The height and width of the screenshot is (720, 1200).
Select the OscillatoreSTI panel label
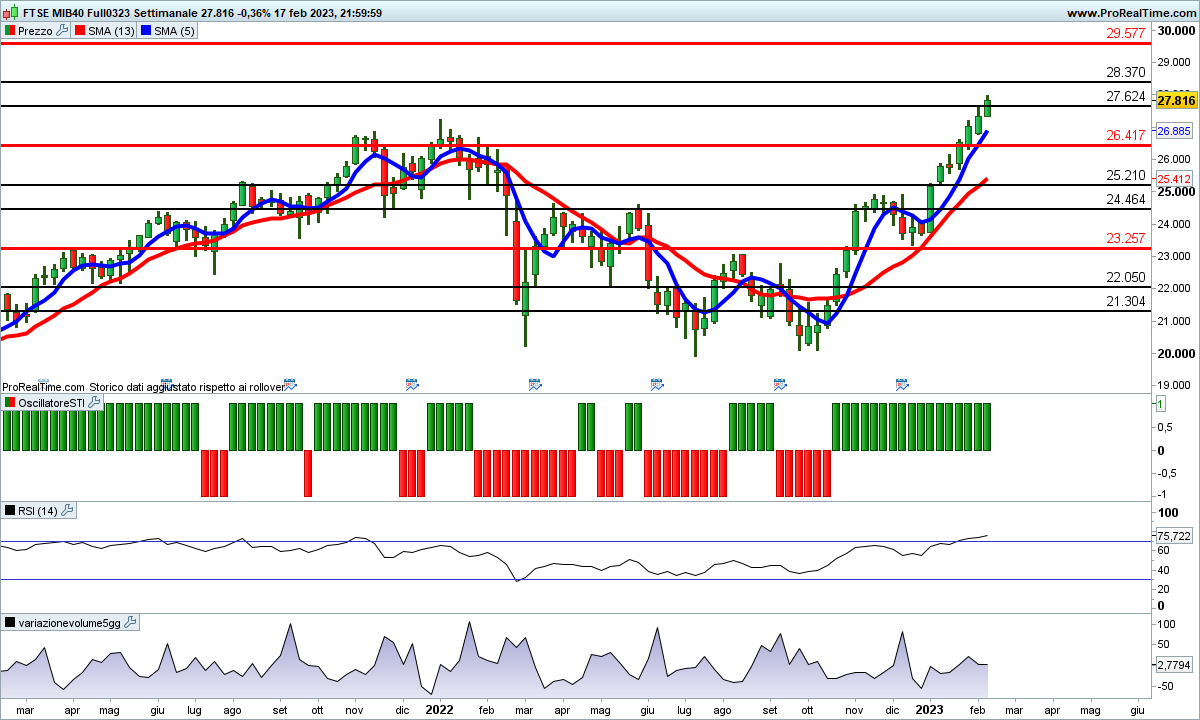tap(52, 402)
